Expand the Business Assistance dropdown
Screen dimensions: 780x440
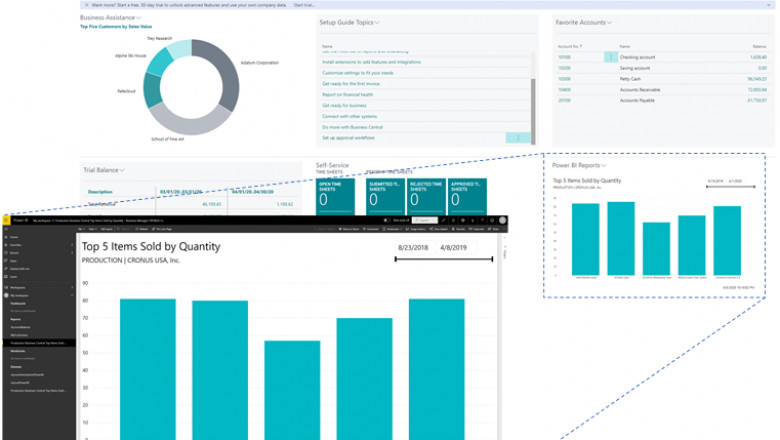(x=138, y=18)
